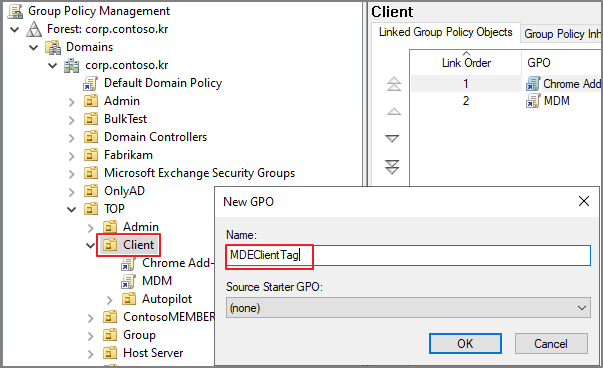Expand the Autopilot OU
Screen dimensions: 603x368
110,300
